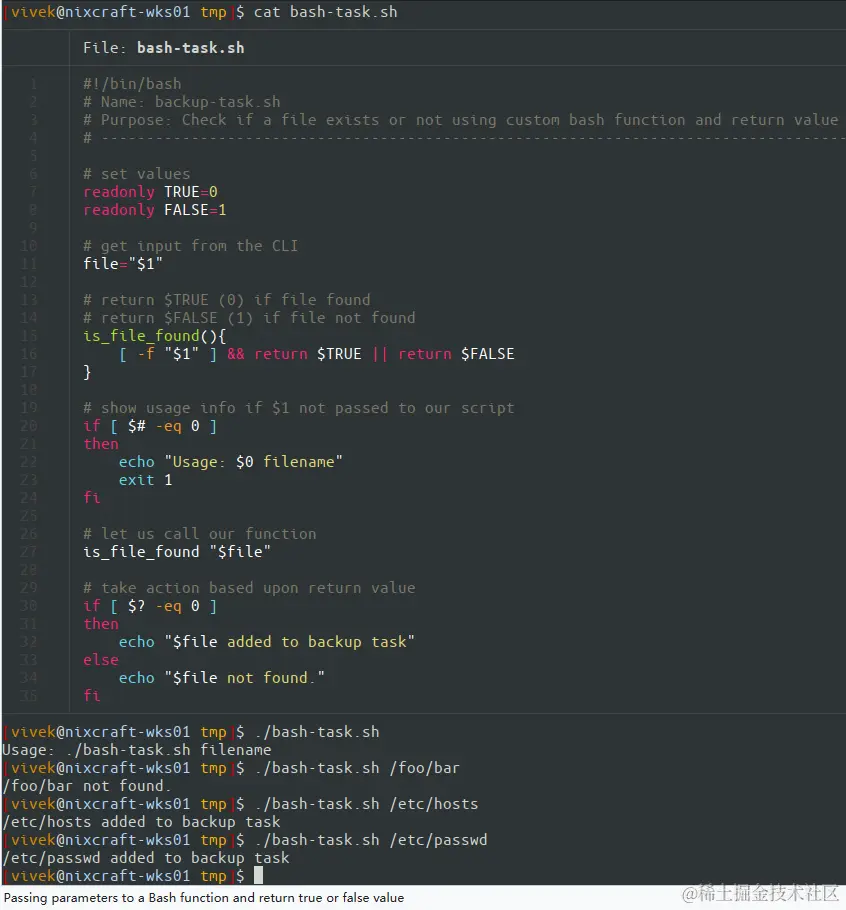Click the '/etc/hosts added to backup task' output

click(142, 822)
